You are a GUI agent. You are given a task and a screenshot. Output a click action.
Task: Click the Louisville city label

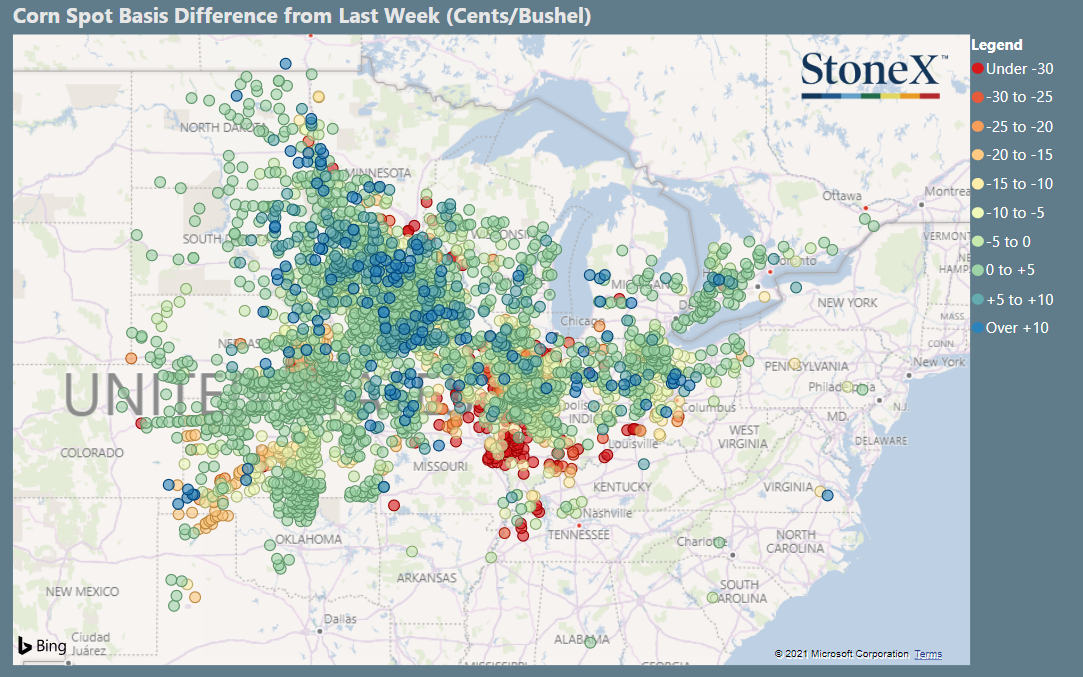[x=633, y=444]
